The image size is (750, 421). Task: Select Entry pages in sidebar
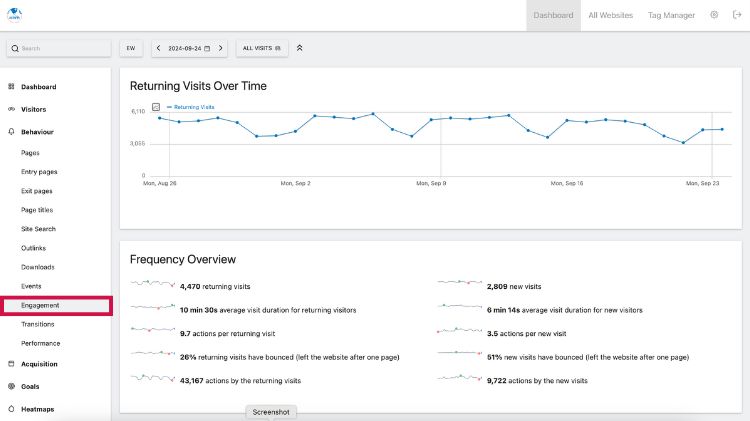[x=39, y=172]
